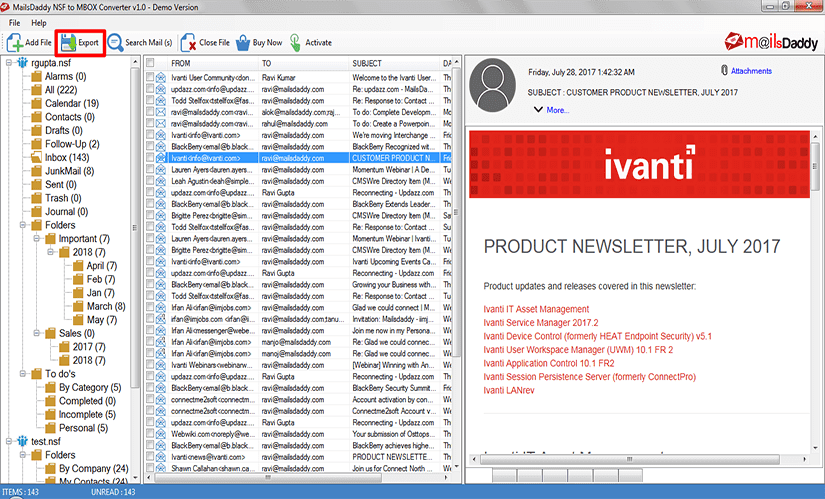Image resolution: width=825 pixels, height=499 pixels.
Task: Collapse the To do's tree node
Action: point(23,374)
